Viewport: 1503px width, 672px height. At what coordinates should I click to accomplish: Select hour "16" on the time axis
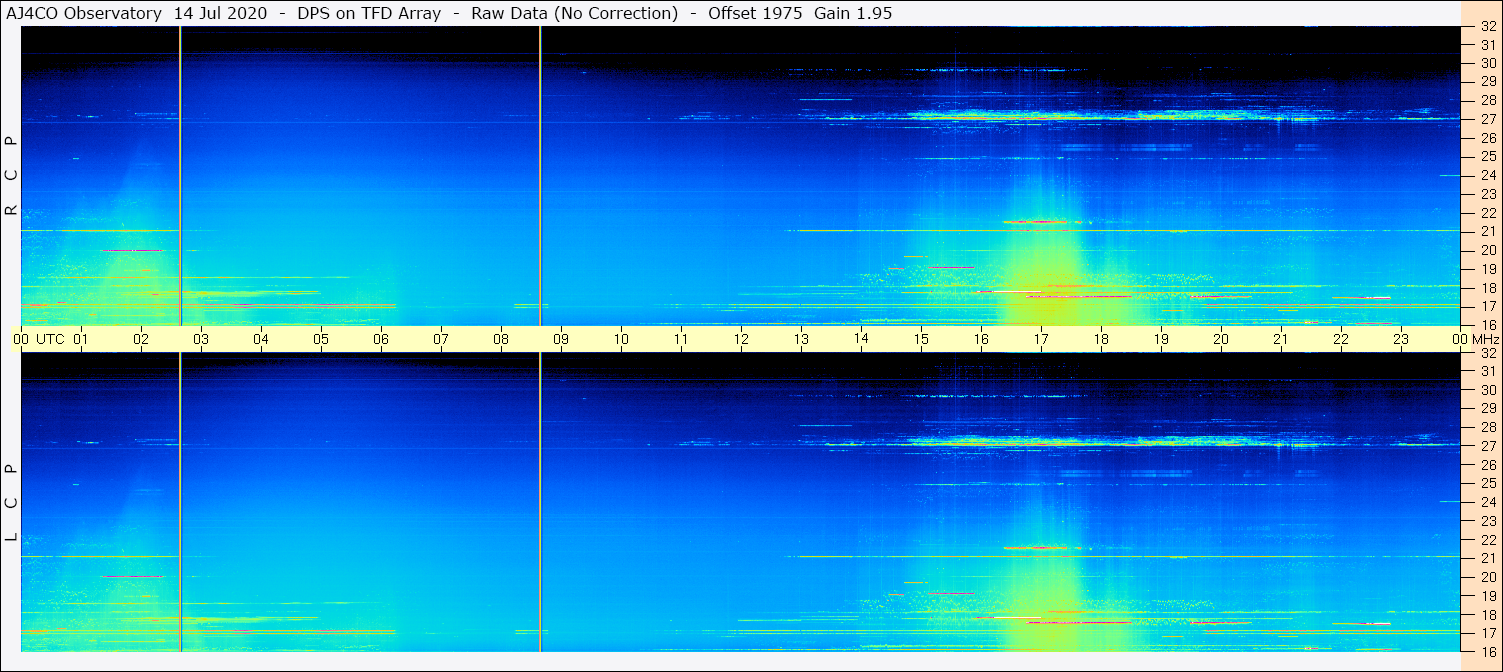point(981,339)
